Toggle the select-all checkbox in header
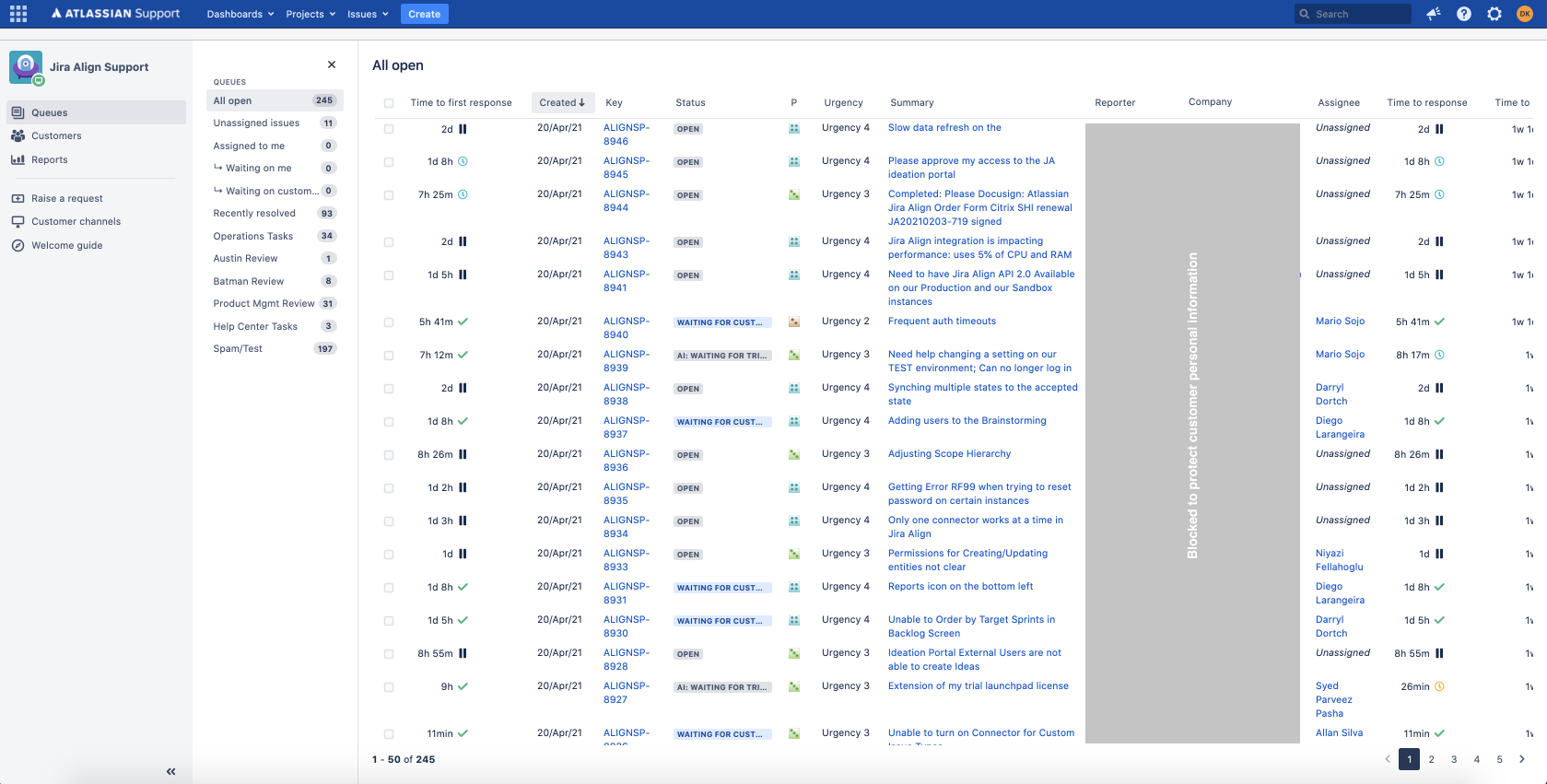Image resolution: width=1547 pixels, height=784 pixels. coord(389,103)
